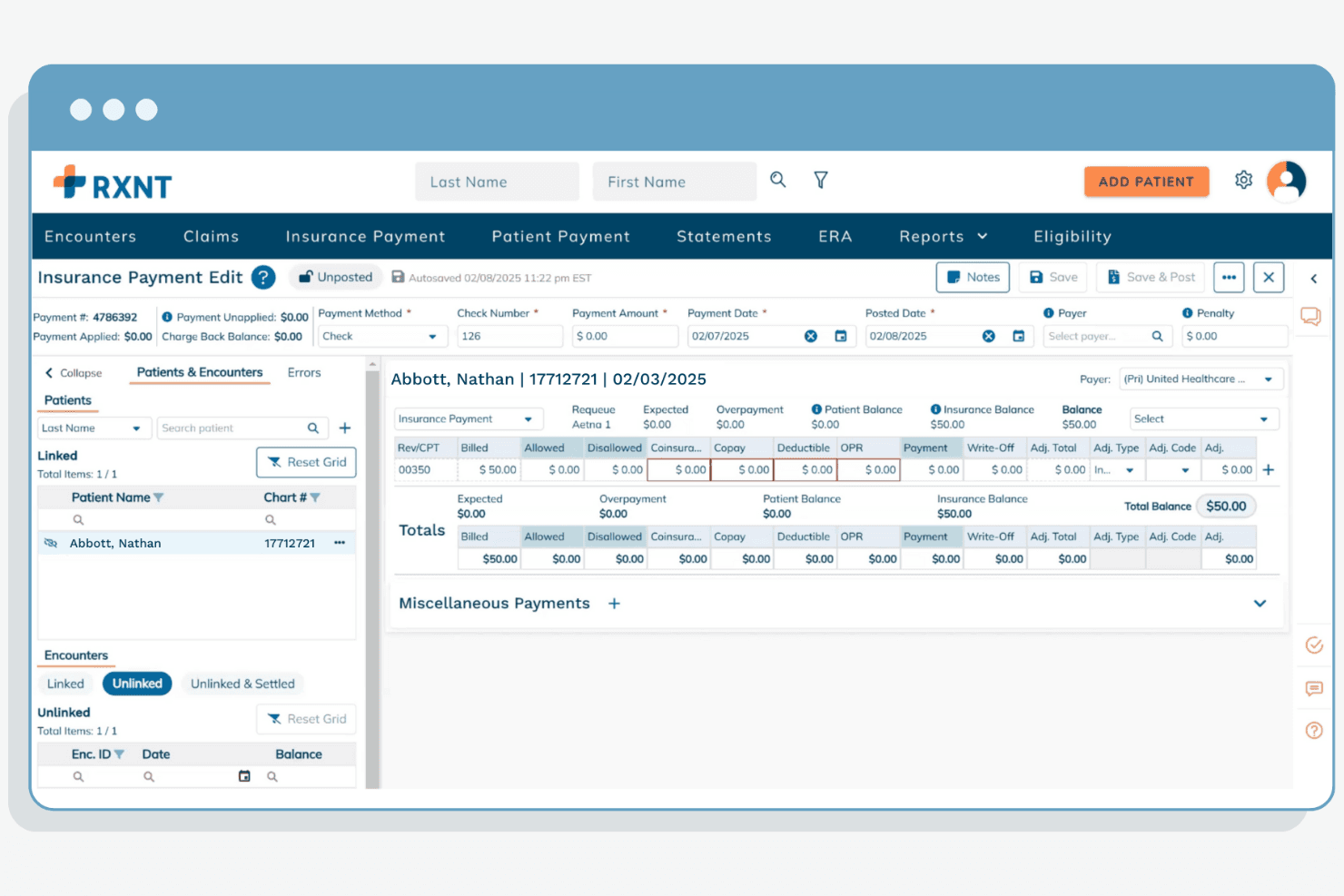Collapse the right side panel chevron
Viewport: 1344px width, 896px height.
pyautogui.click(x=1313, y=279)
